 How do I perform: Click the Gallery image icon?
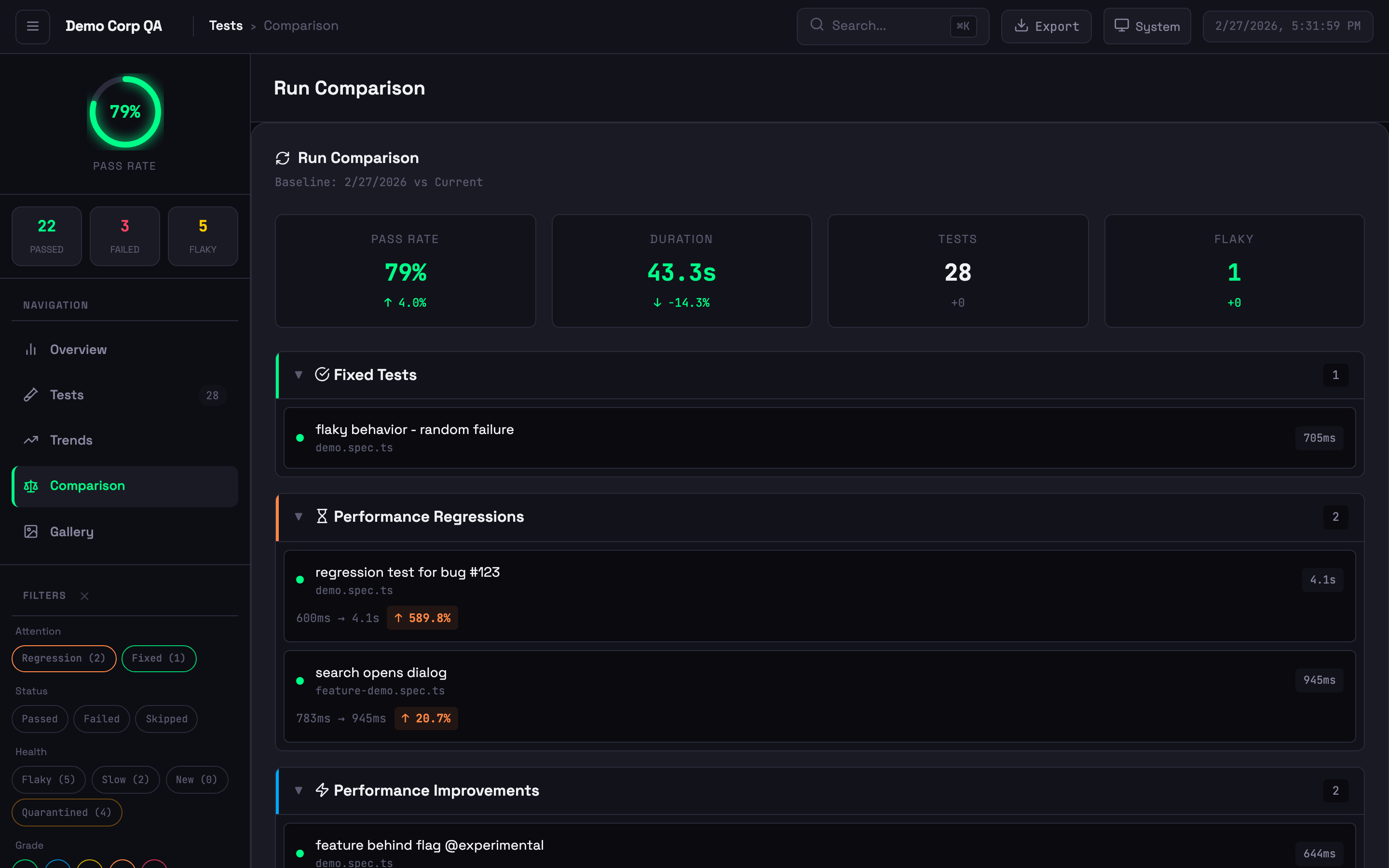[x=31, y=531]
